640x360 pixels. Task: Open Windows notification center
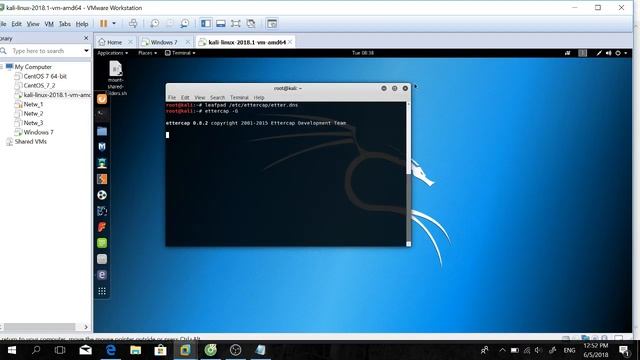point(624,350)
